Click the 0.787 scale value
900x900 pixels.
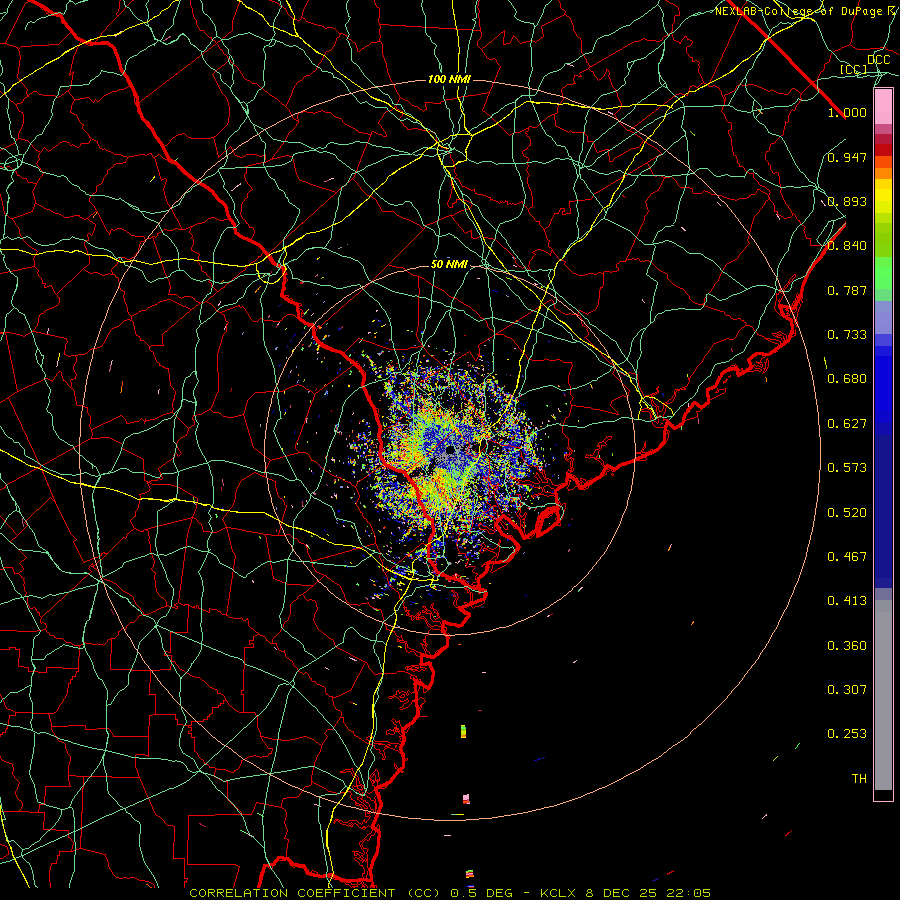[x=847, y=290]
